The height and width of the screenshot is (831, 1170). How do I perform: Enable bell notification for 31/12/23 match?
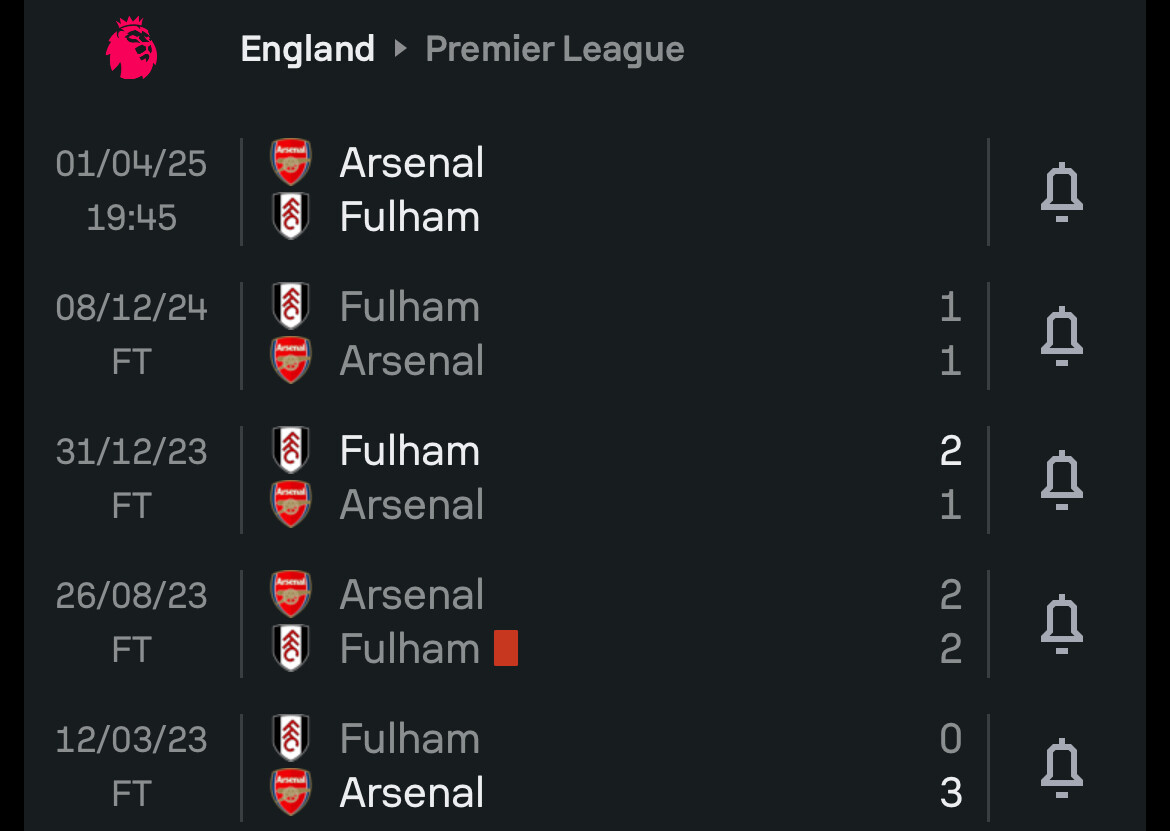pyautogui.click(x=1062, y=480)
